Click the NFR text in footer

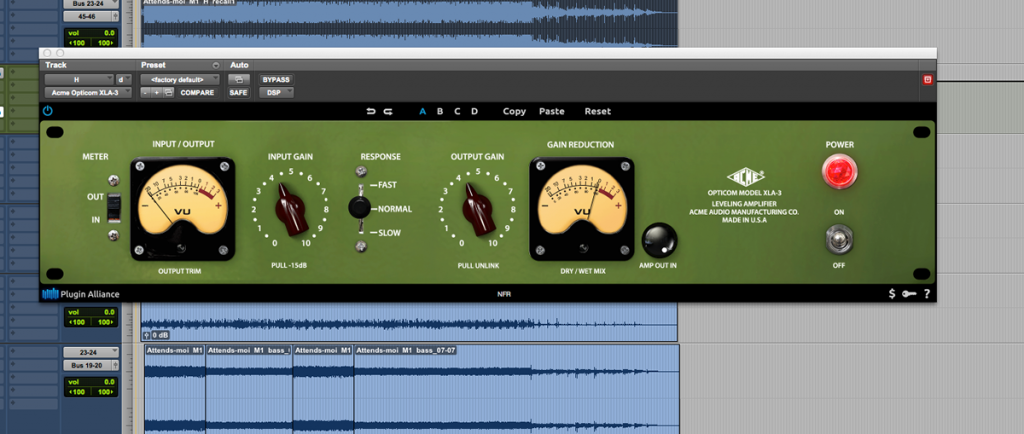503,294
